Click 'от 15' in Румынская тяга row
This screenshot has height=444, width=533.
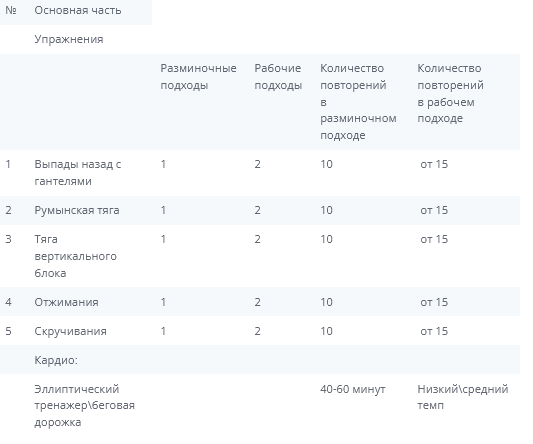click(x=434, y=210)
